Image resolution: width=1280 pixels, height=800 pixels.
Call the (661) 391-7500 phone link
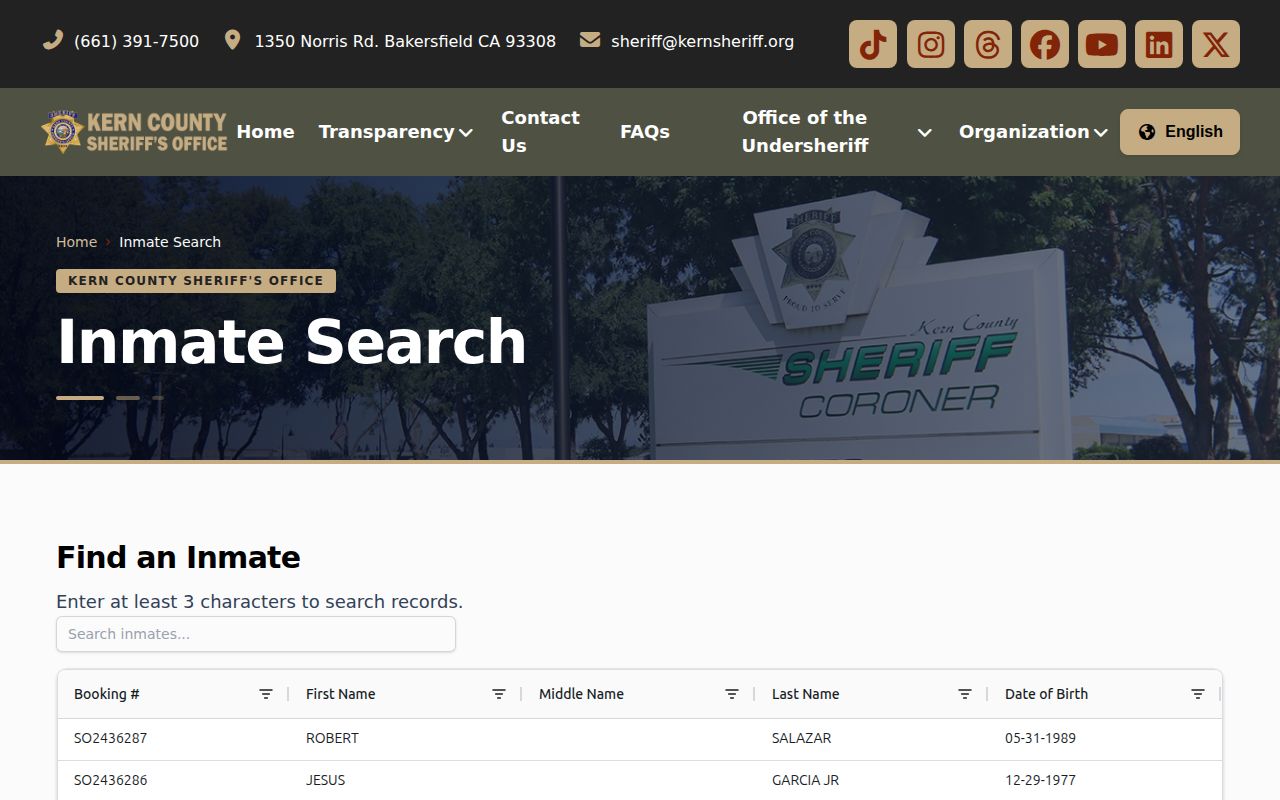pyautogui.click(x=121, y=41)
